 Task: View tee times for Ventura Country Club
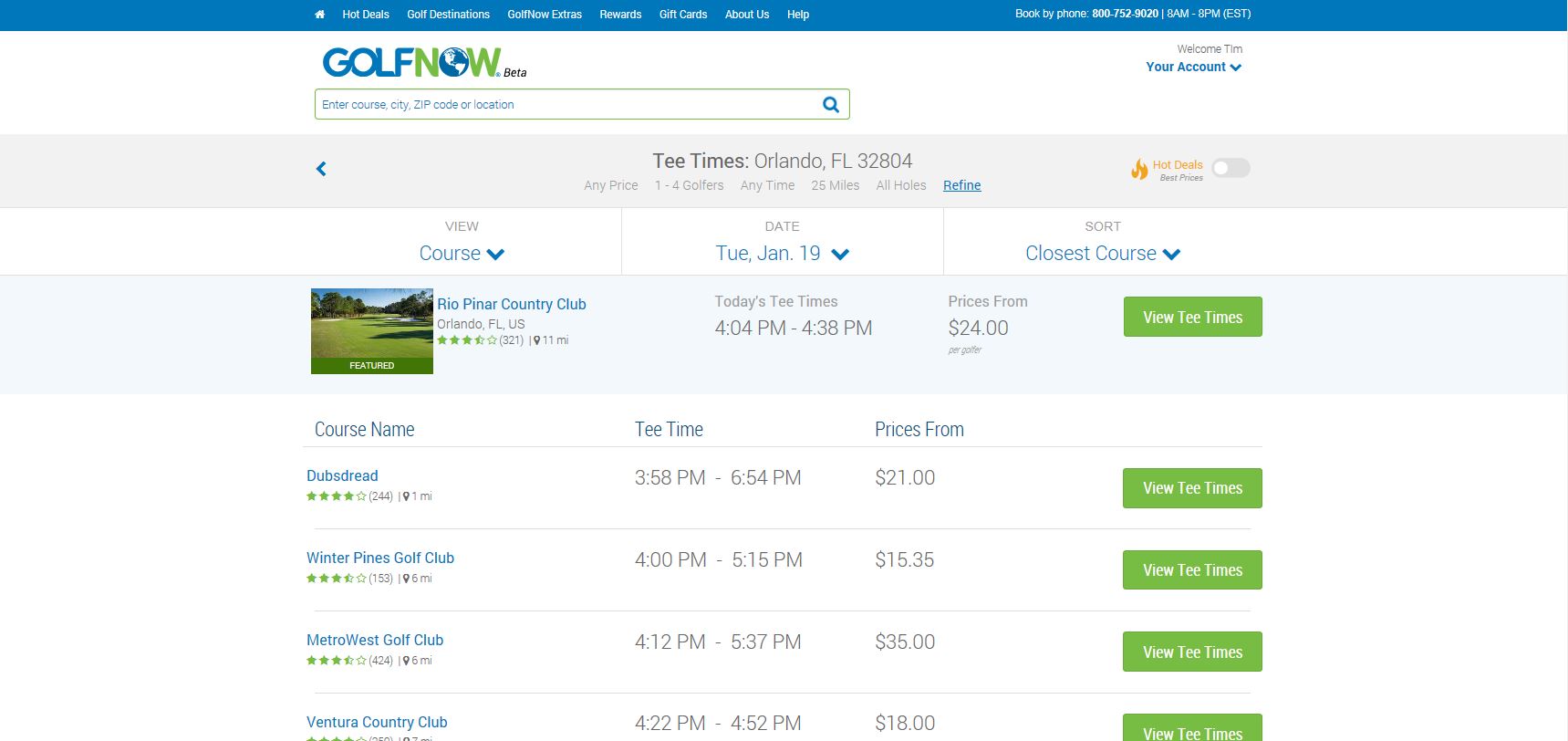[1193, 728]
